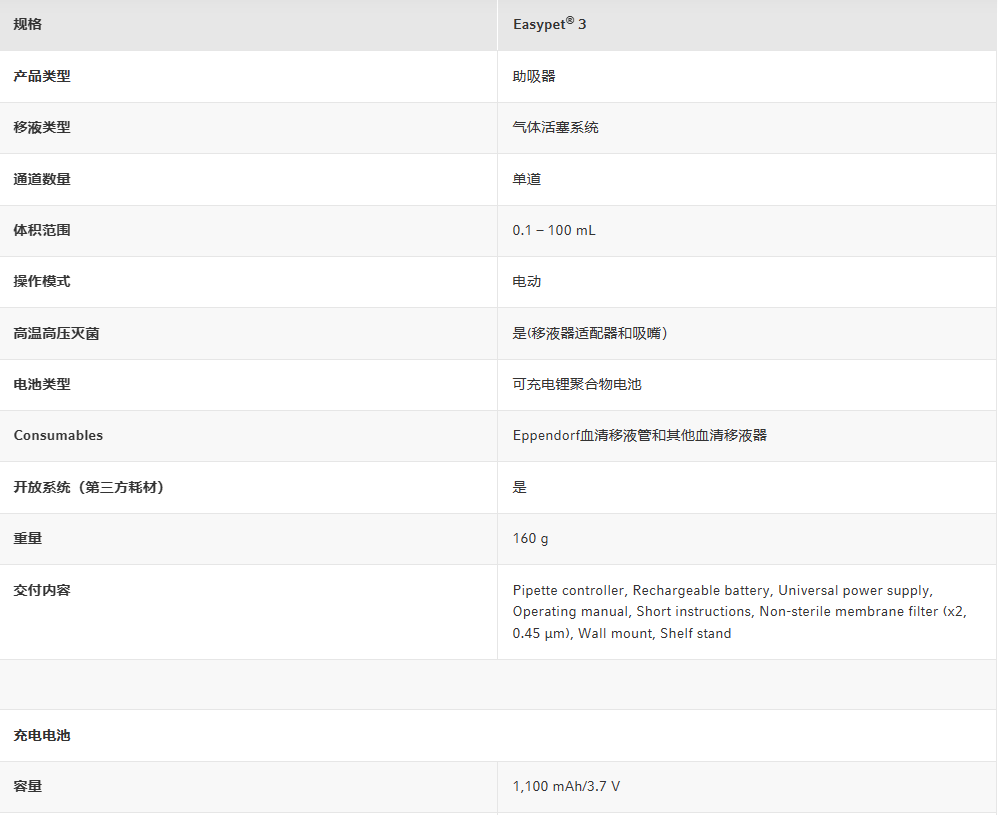The image size is (998, 815).
Task: Click the 操作模式 row label
Action: click(x=42, y=281)
